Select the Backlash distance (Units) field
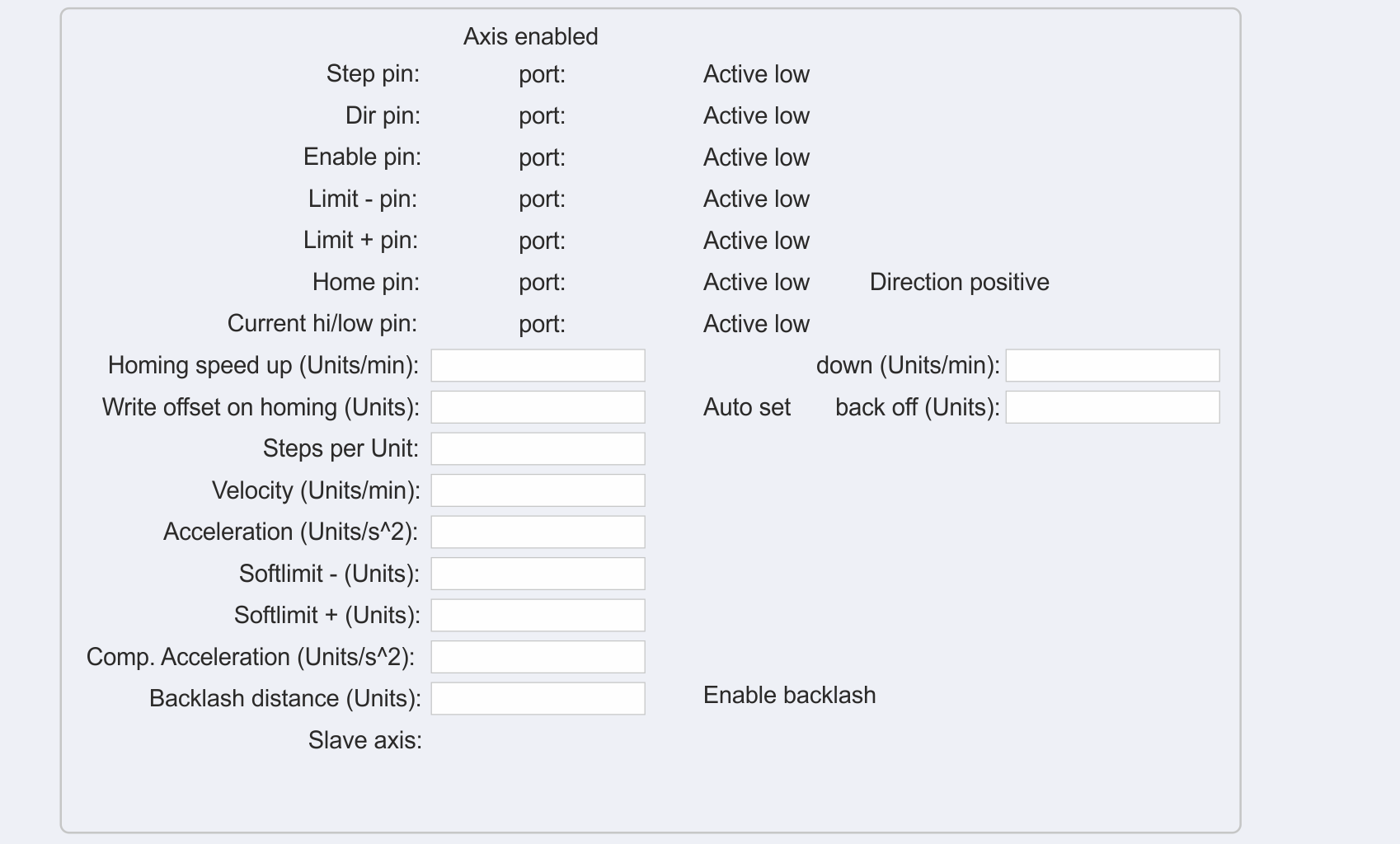Screen dimensions: 1400x844 point(538,698)
